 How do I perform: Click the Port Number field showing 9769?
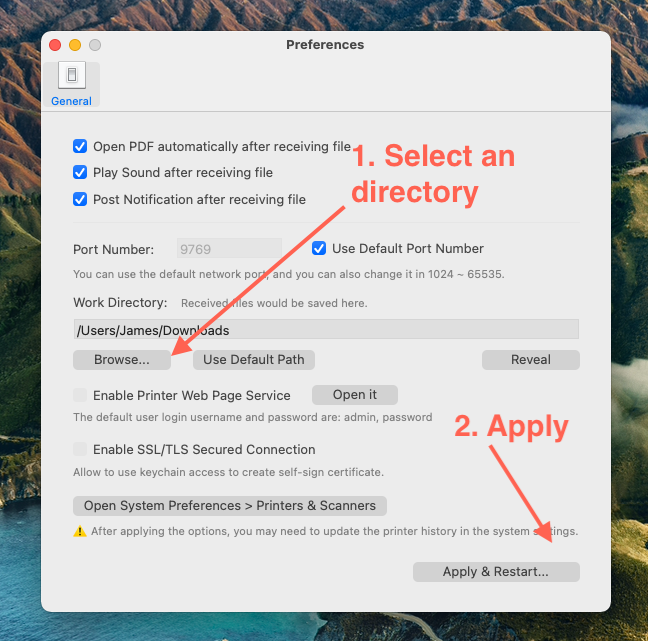coord(229,249)
